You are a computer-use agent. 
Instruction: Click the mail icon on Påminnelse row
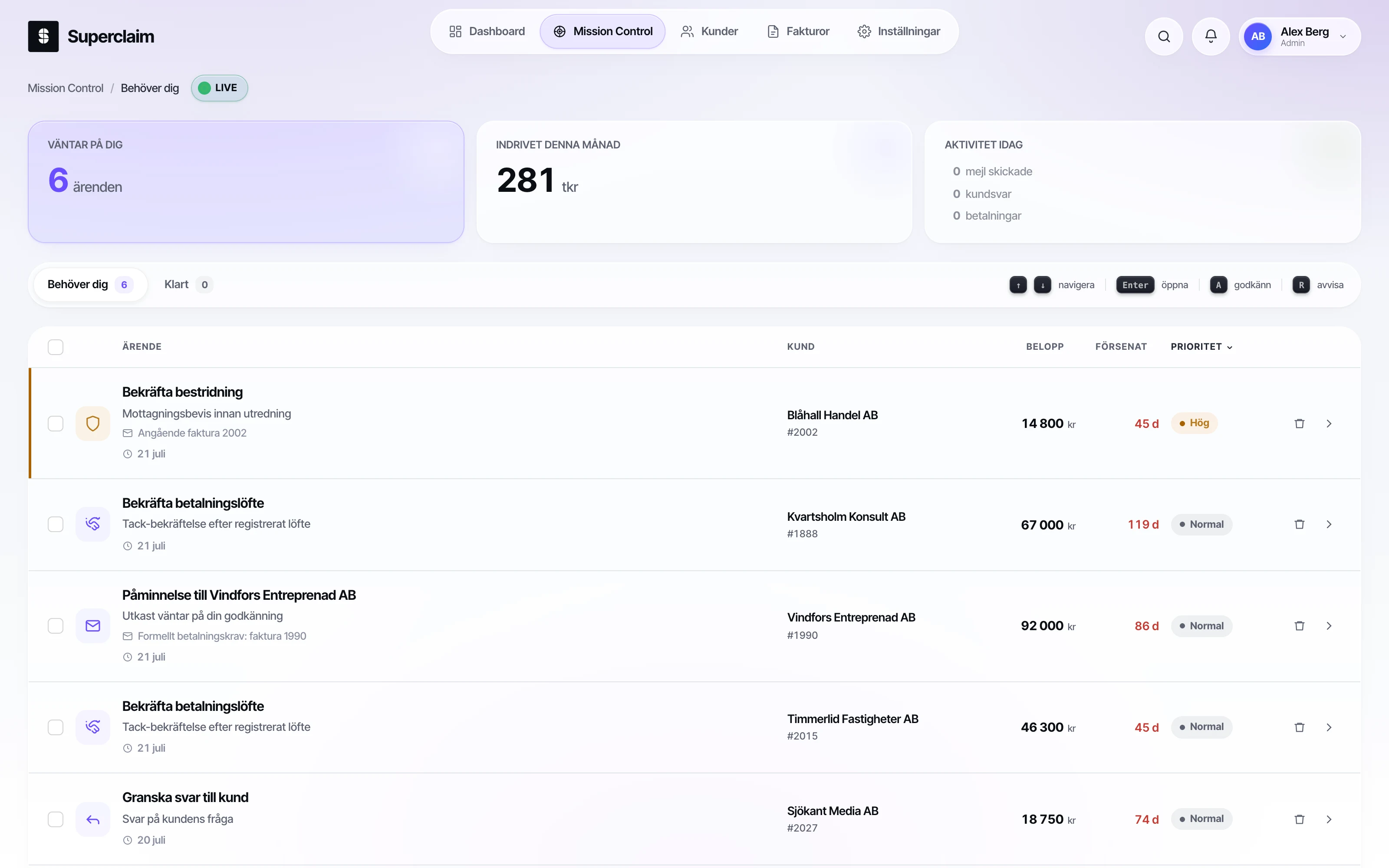tap(92, 626)
